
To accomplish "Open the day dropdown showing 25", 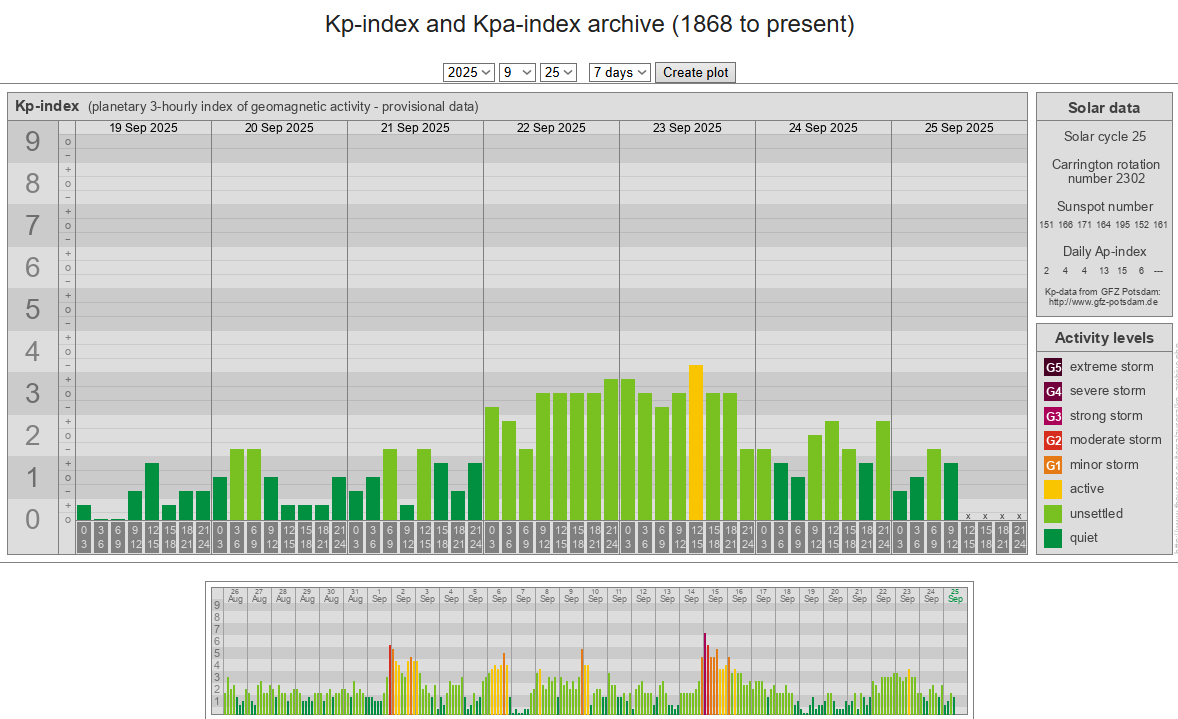I will (558, 72).
